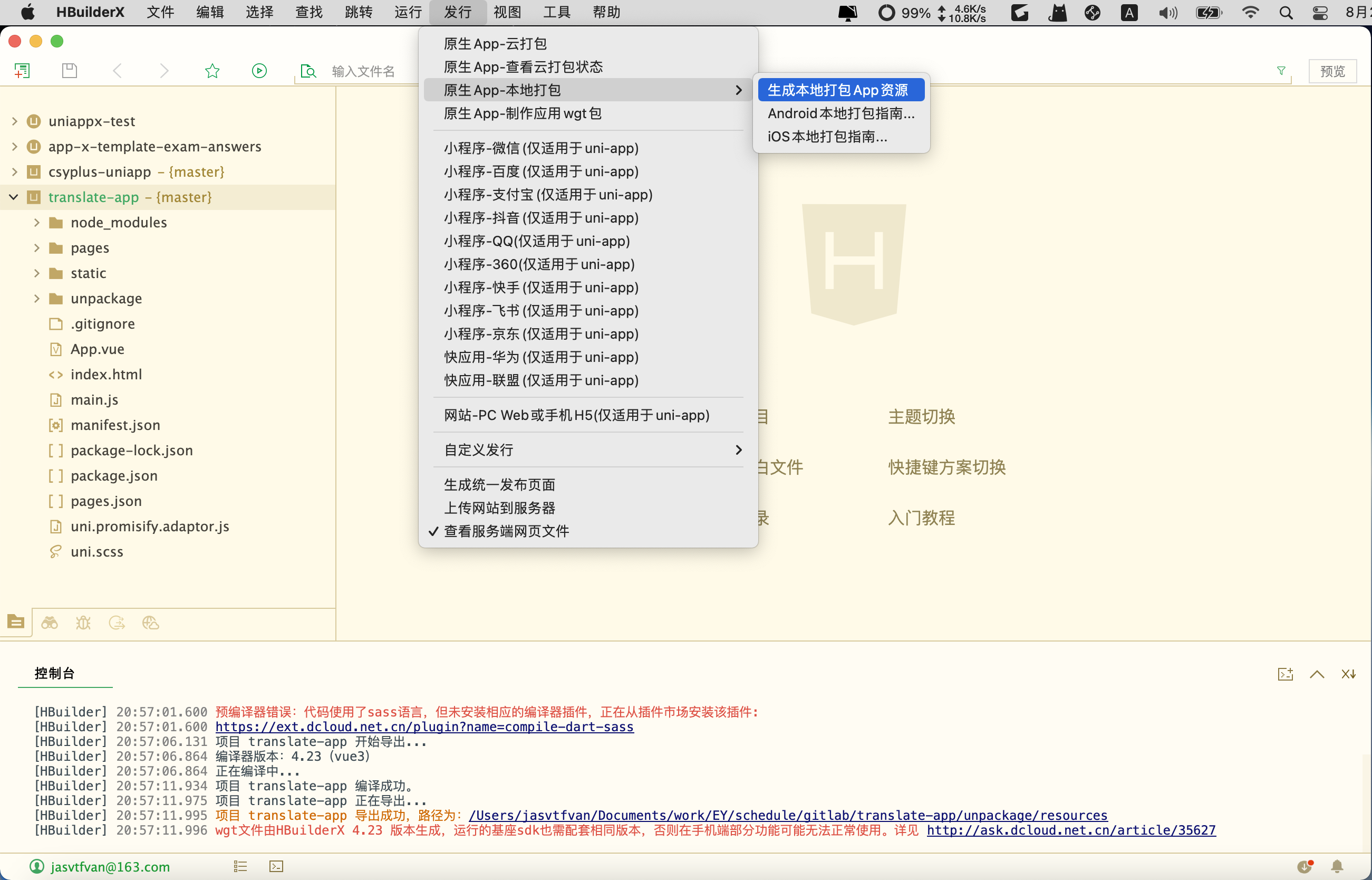The image size is (1372, 880).
Task: Open project manager folder icon in sidebar bottom
Action: (16, 621)
